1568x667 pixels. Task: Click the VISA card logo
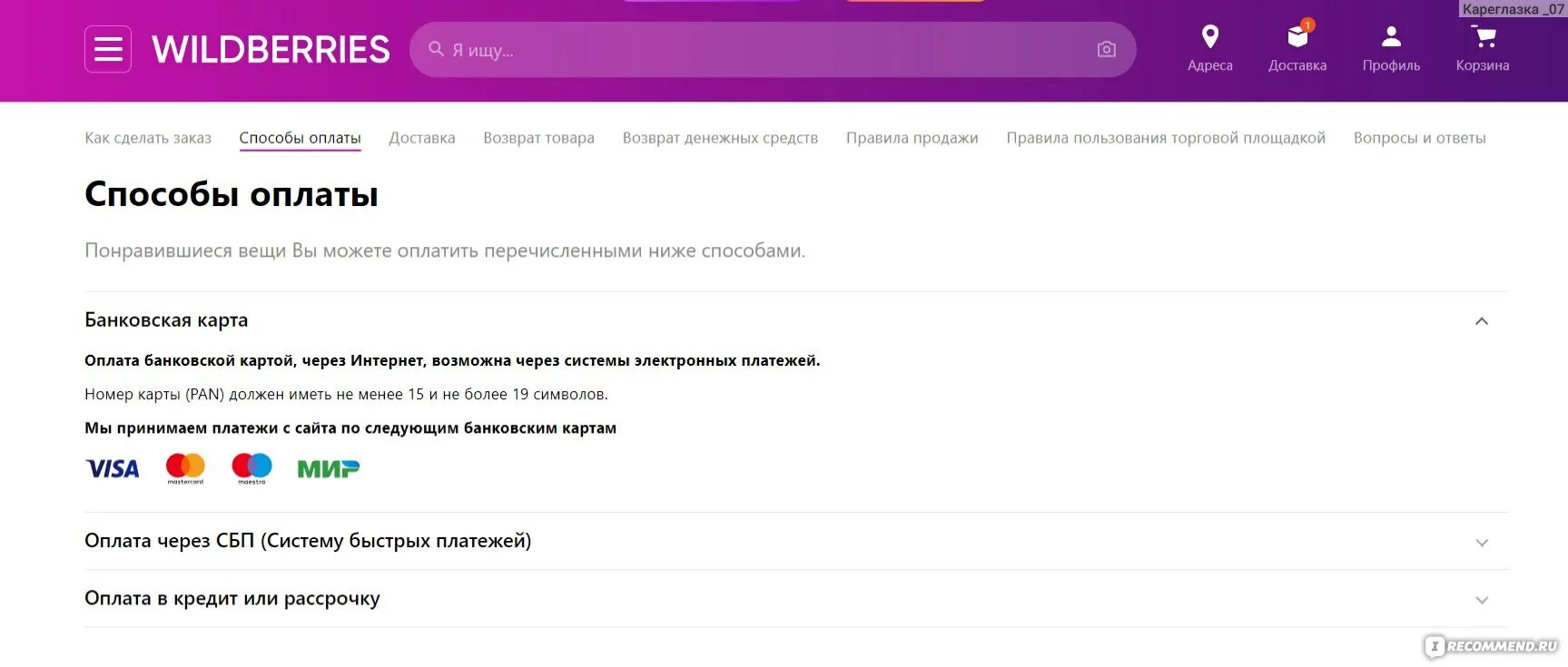pos(113,468)
